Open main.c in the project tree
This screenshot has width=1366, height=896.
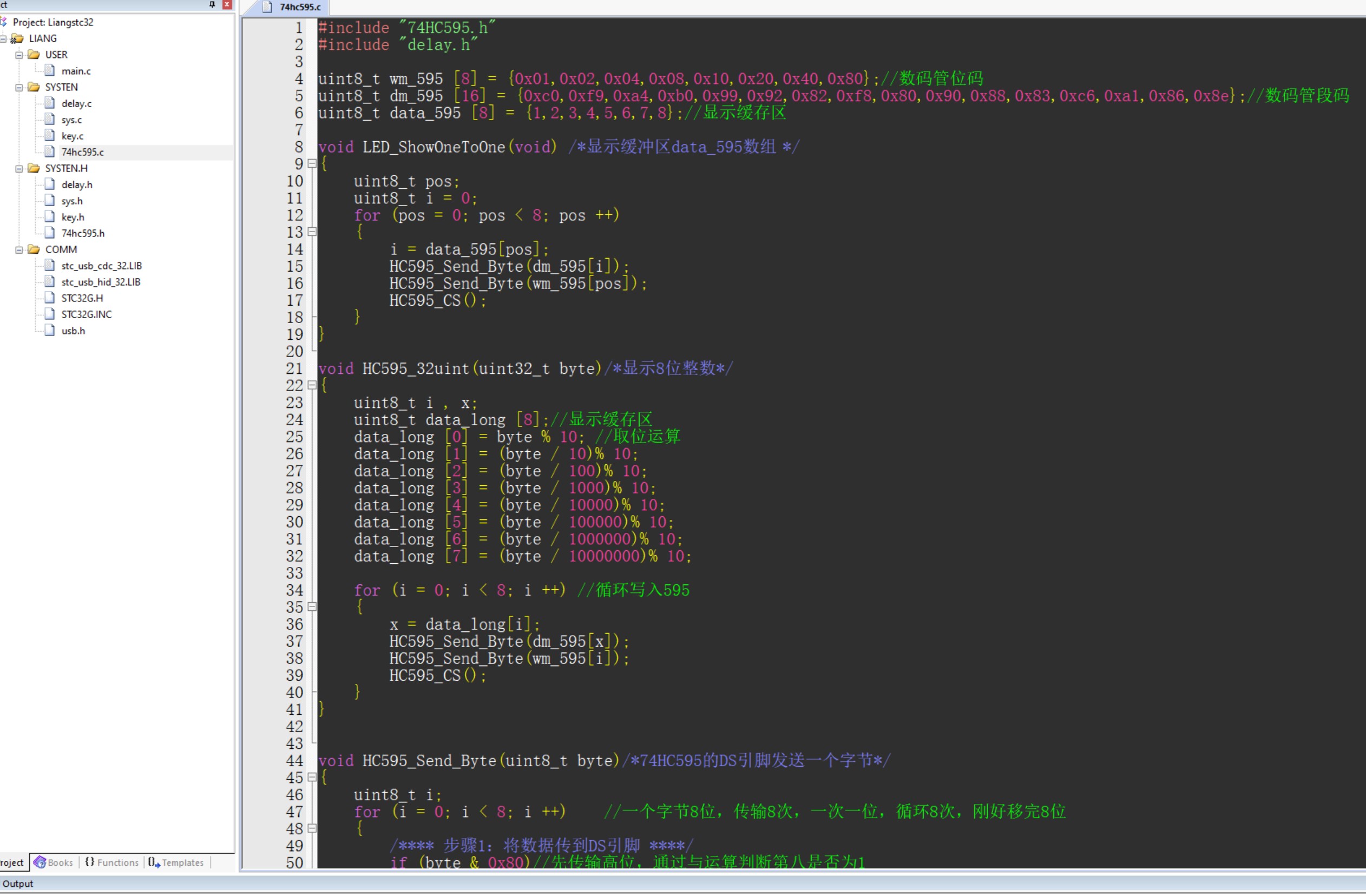[76, 71]
